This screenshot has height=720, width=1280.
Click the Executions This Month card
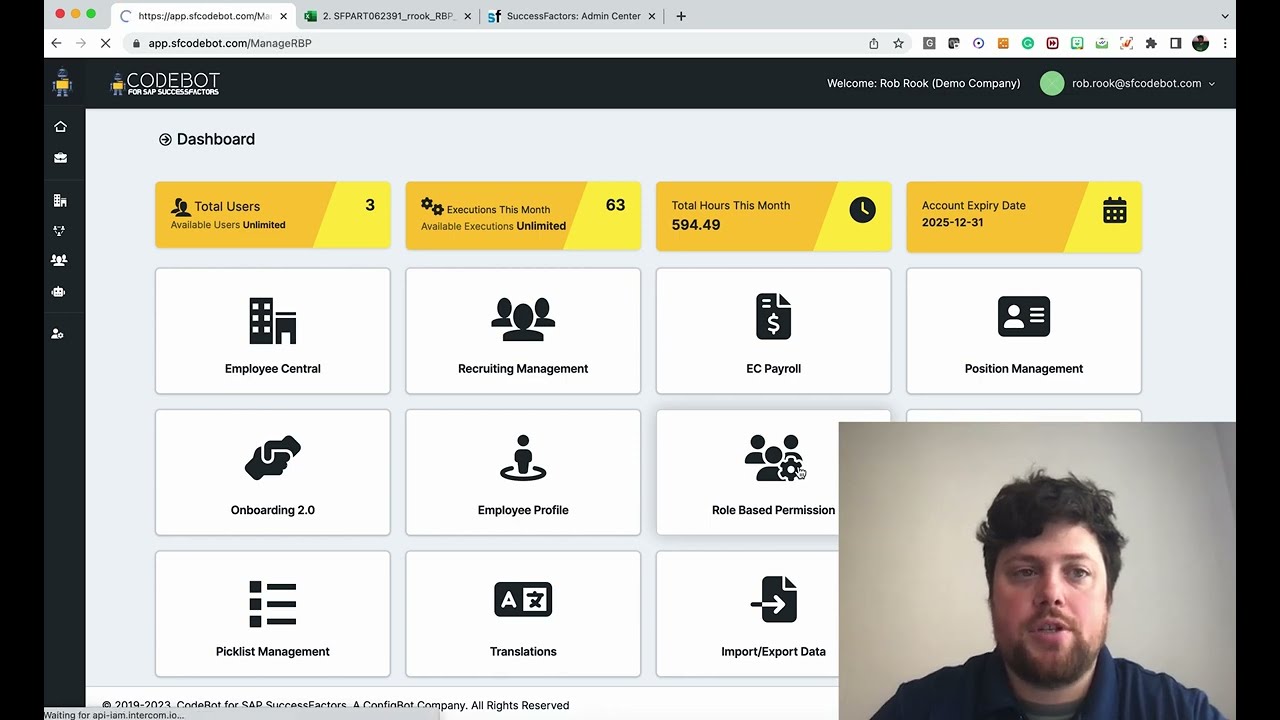[523, 215]
